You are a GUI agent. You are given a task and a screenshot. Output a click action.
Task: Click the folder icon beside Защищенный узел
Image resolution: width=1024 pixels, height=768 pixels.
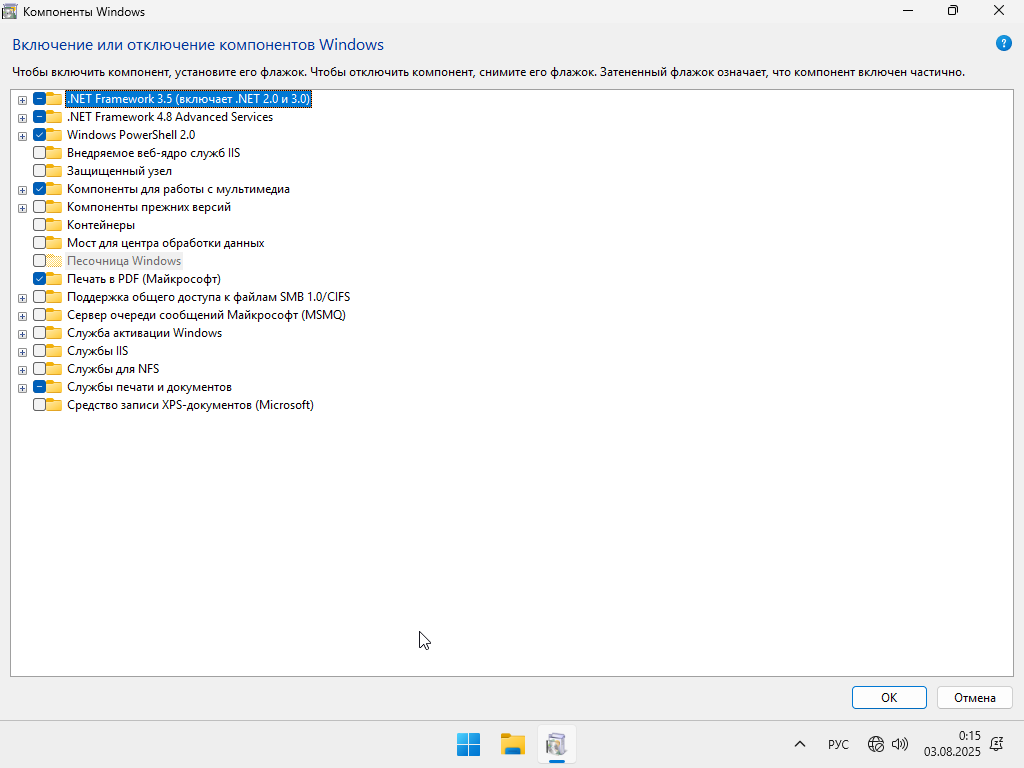point(55,170)
